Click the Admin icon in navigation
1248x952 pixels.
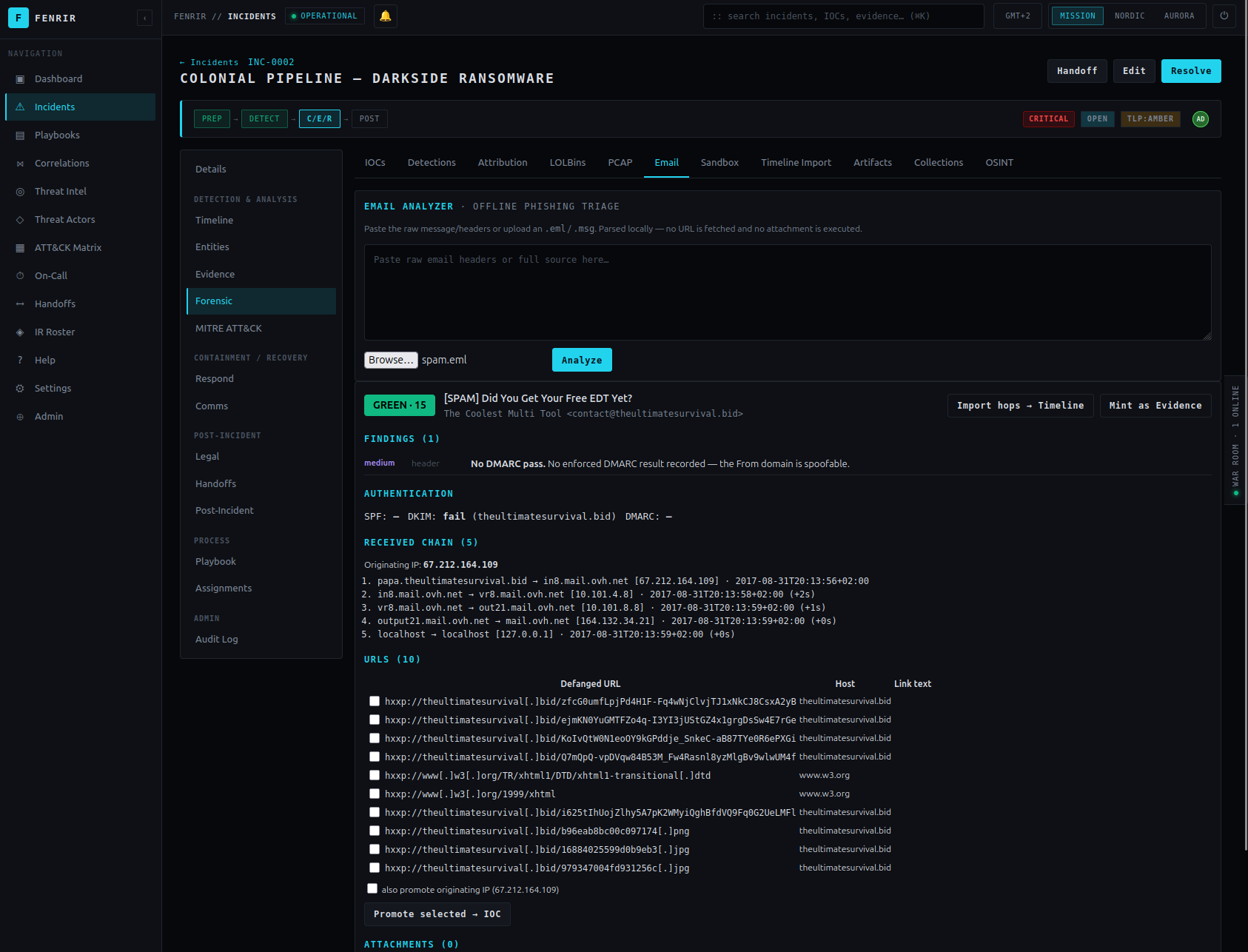pyautogui.click(x=20, y=417)
